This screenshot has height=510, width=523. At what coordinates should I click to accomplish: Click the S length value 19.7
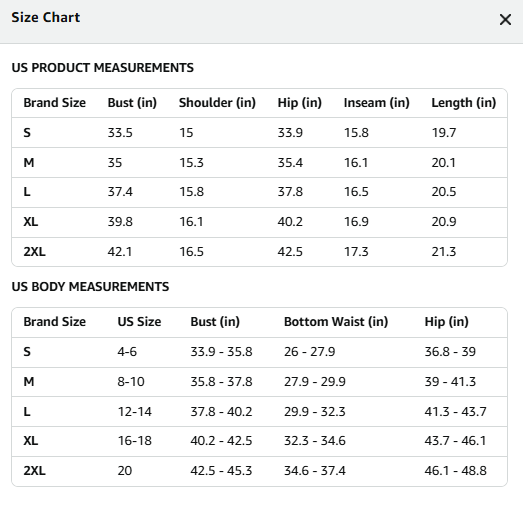coord(444,133)
